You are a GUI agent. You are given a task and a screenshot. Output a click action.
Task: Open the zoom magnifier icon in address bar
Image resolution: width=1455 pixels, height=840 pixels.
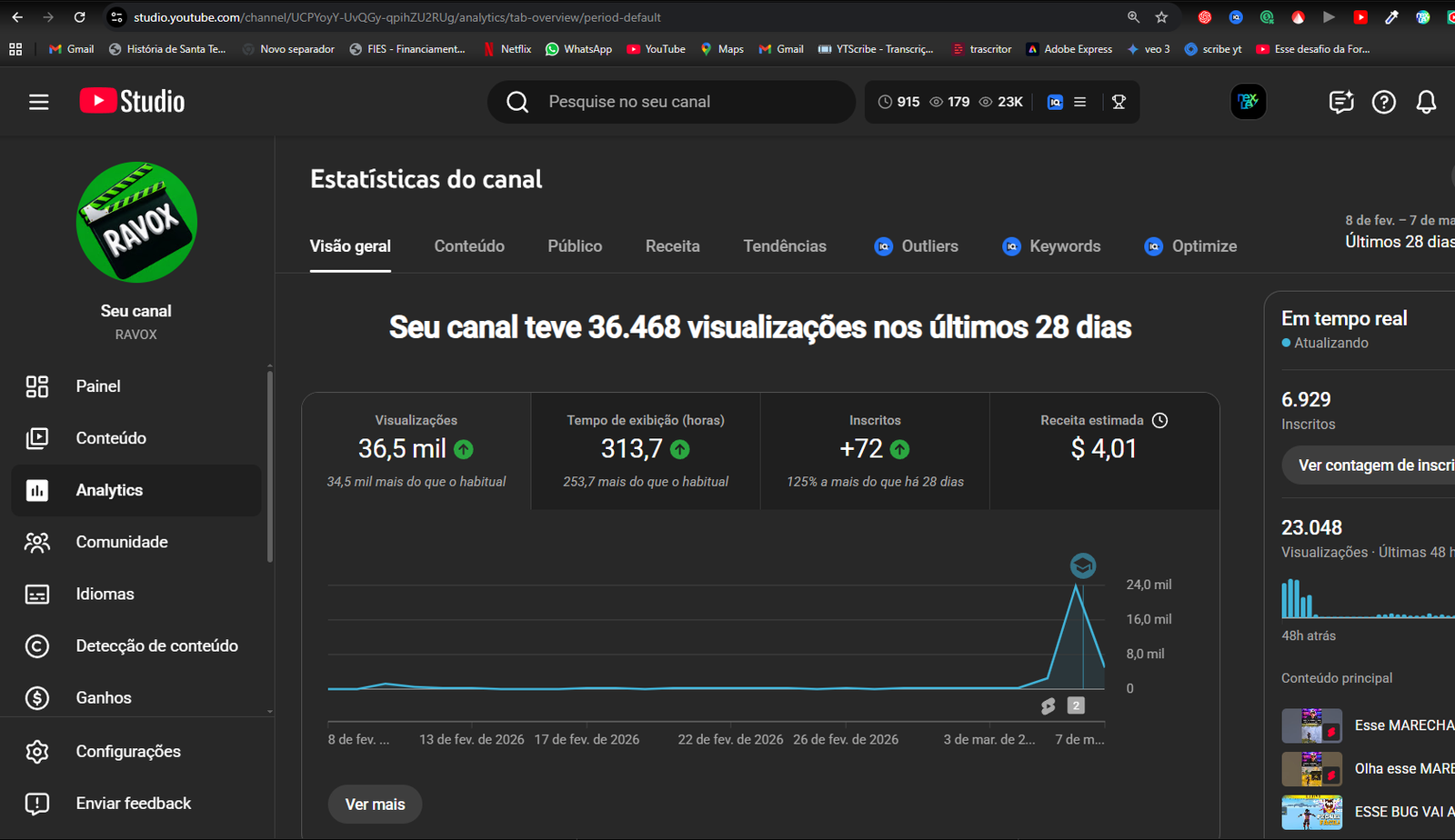pos(1133,17)
